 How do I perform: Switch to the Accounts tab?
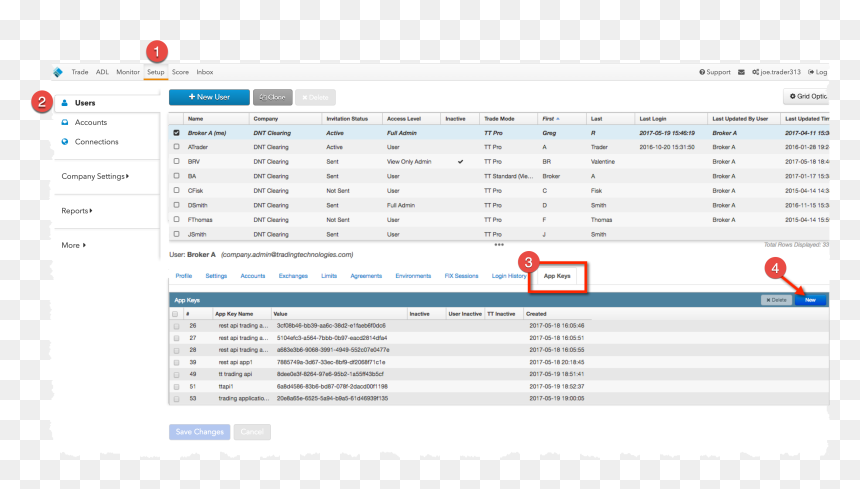253,276
